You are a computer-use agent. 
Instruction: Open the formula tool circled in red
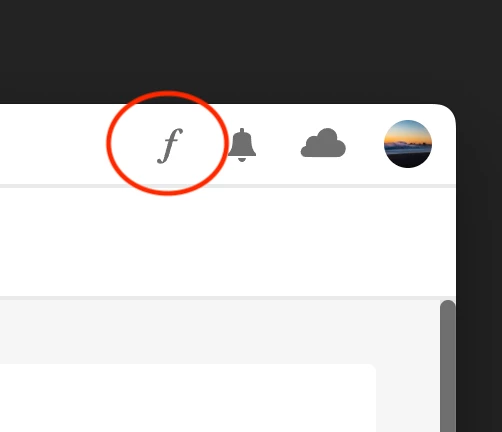170,146
